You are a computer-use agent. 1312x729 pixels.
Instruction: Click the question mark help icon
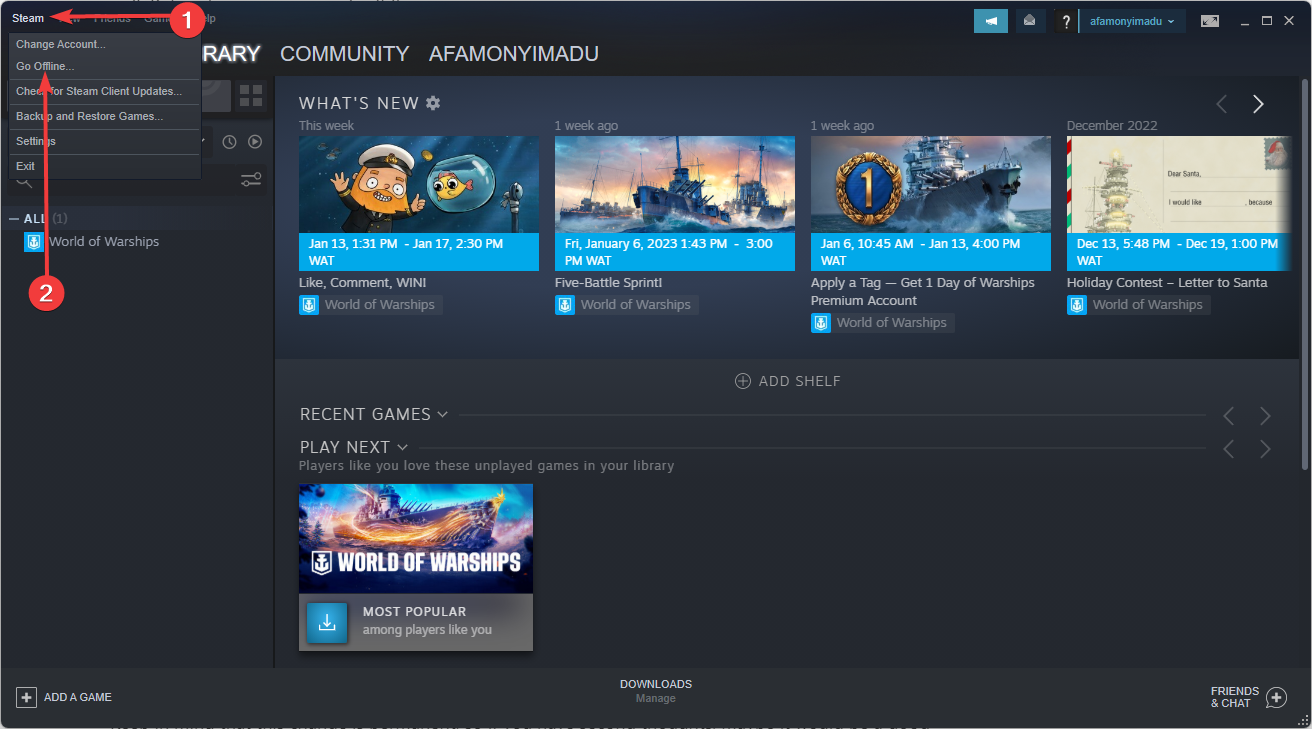(1066, 21)
